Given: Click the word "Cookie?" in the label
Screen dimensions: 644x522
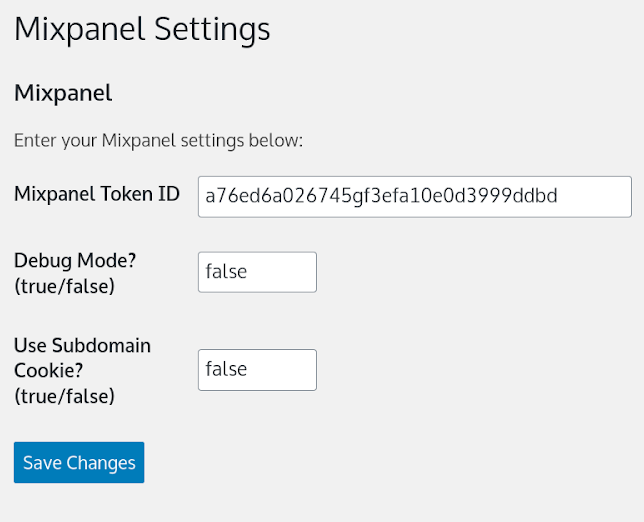Looking at the screenshot, I should (x=48, y=371).
